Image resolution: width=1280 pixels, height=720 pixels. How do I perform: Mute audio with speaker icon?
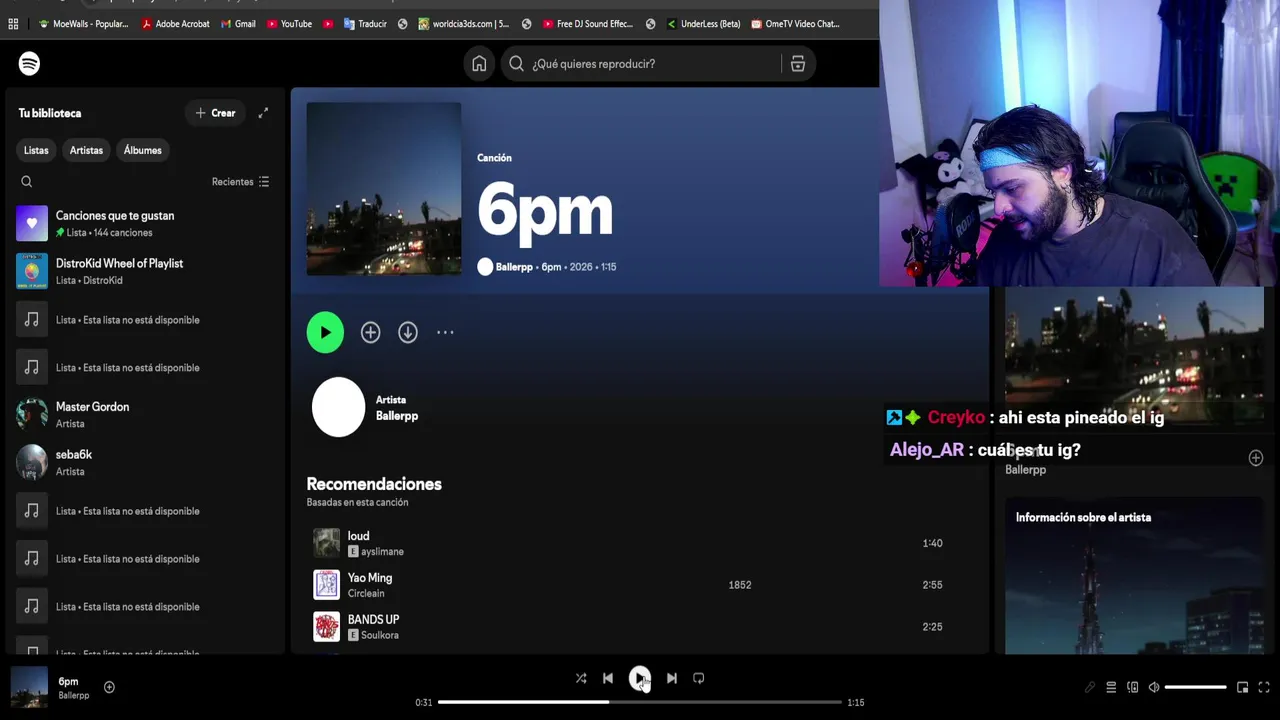pos(1154,687)
